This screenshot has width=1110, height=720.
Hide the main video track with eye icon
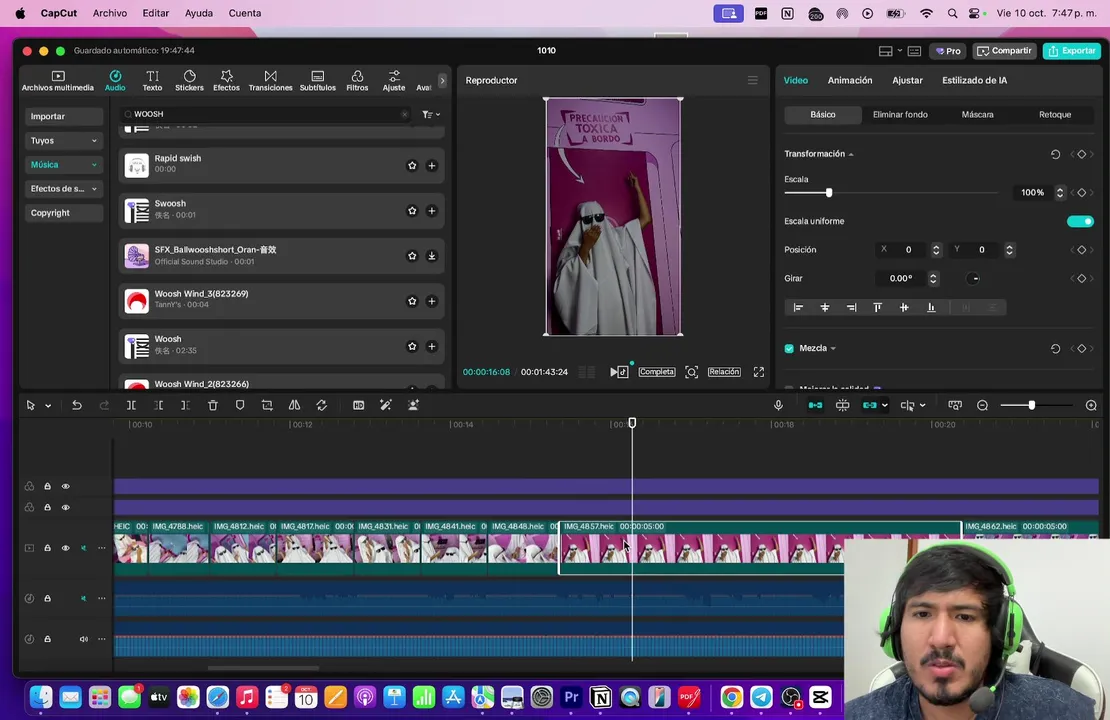(66, 548)
